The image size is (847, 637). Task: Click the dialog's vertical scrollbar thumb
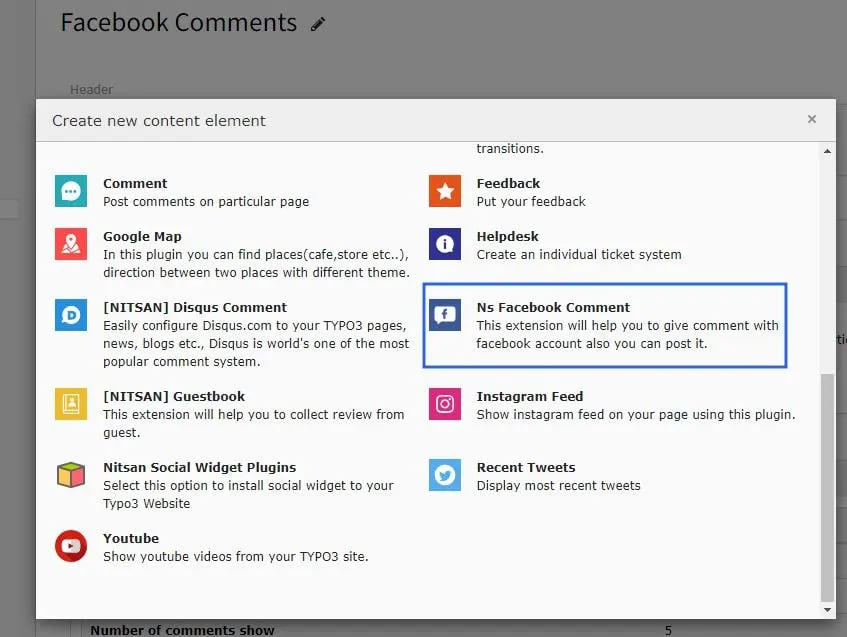(x=827, y=487)
